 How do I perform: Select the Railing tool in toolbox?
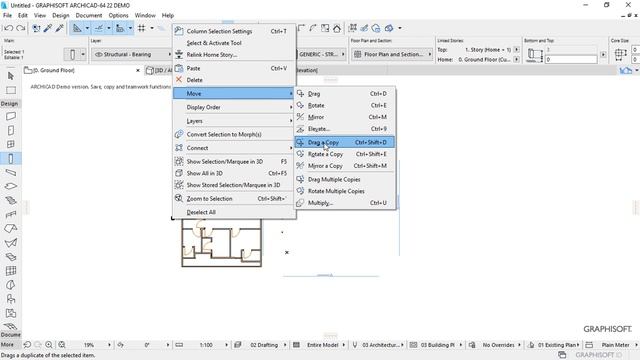click(11, 214)
